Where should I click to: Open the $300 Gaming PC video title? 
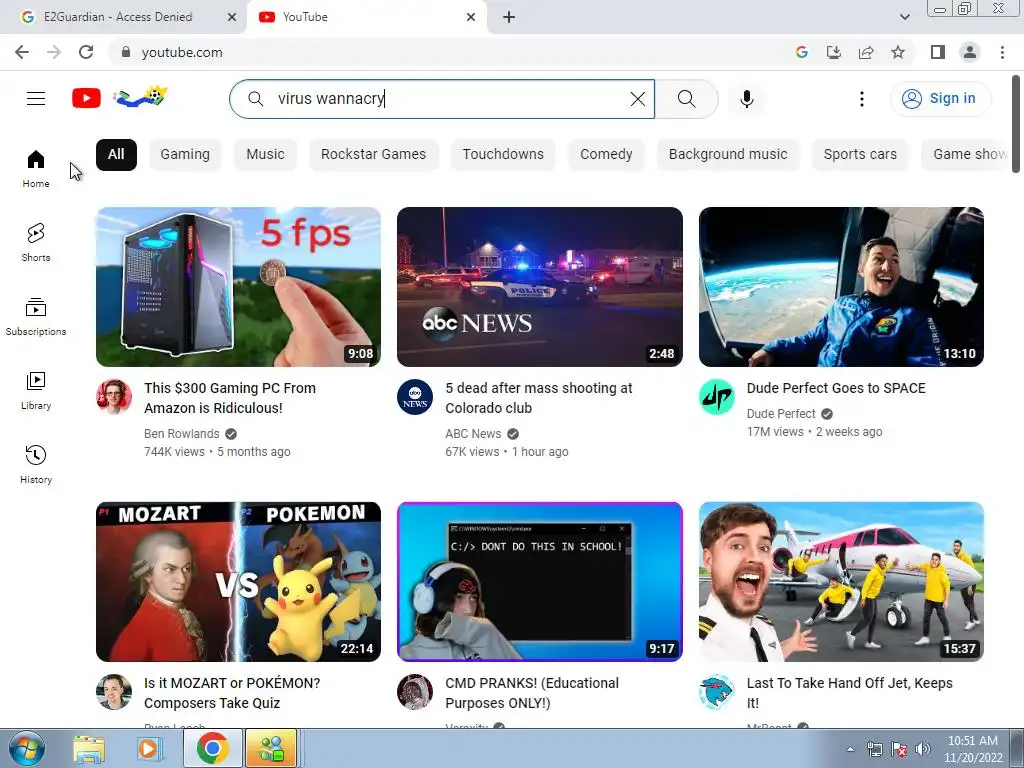pos(230,398)
